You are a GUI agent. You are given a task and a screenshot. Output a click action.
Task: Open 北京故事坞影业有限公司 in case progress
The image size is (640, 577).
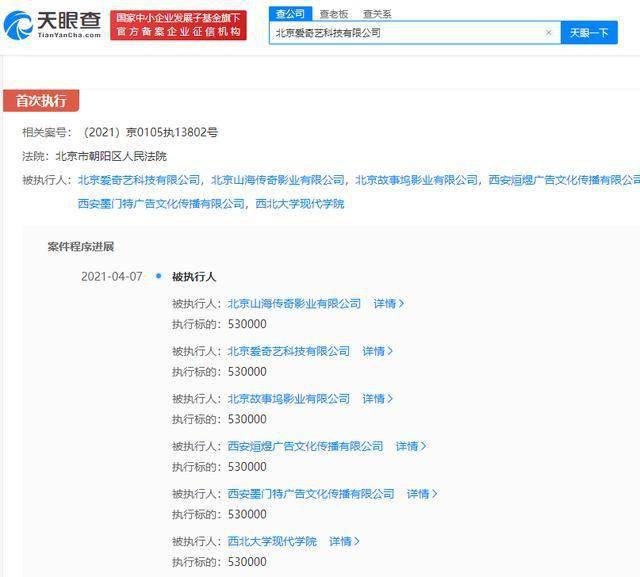[x=289, y=399]
